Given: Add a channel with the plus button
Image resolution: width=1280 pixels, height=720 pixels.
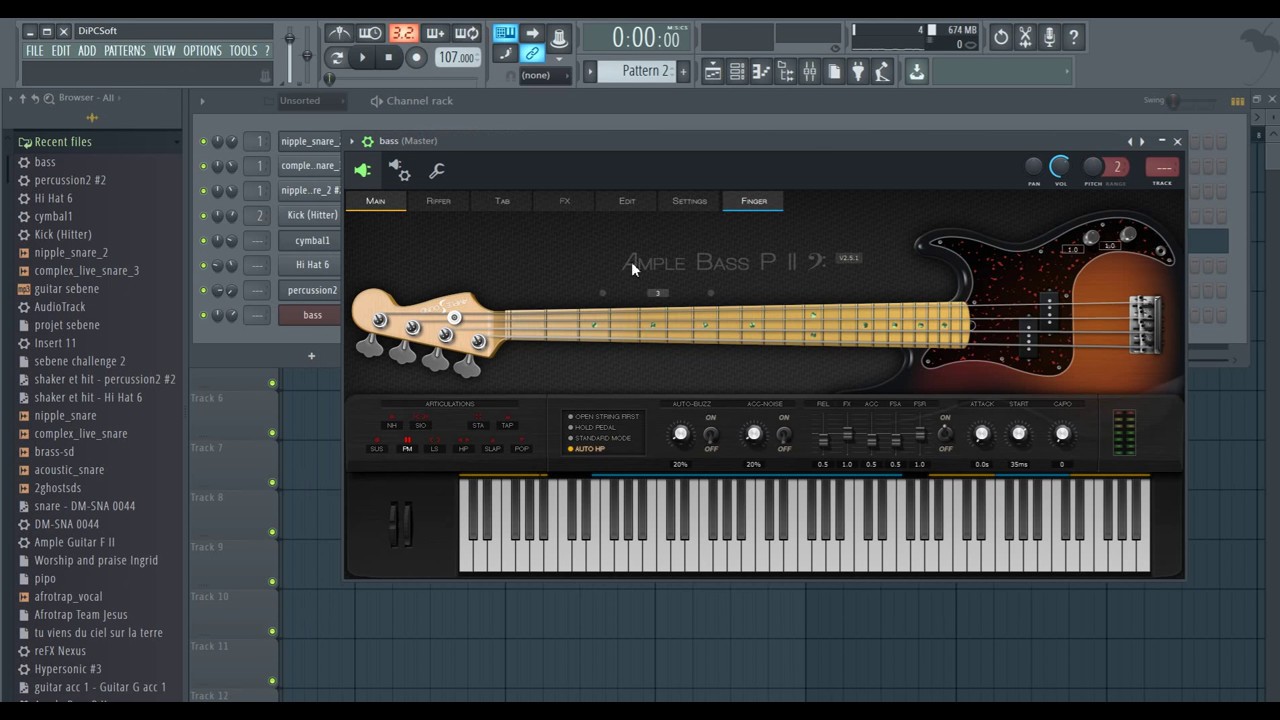Looking at the screenshot, I should [311, 356].
